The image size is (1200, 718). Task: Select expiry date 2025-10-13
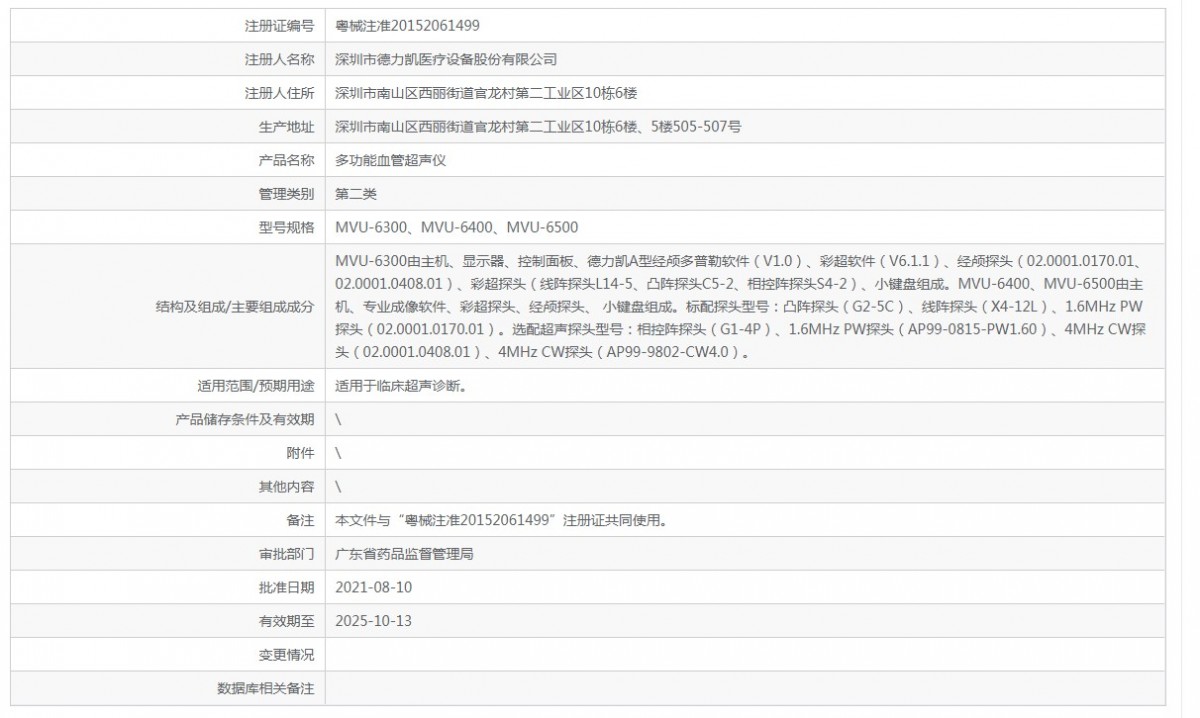[373, 621]
